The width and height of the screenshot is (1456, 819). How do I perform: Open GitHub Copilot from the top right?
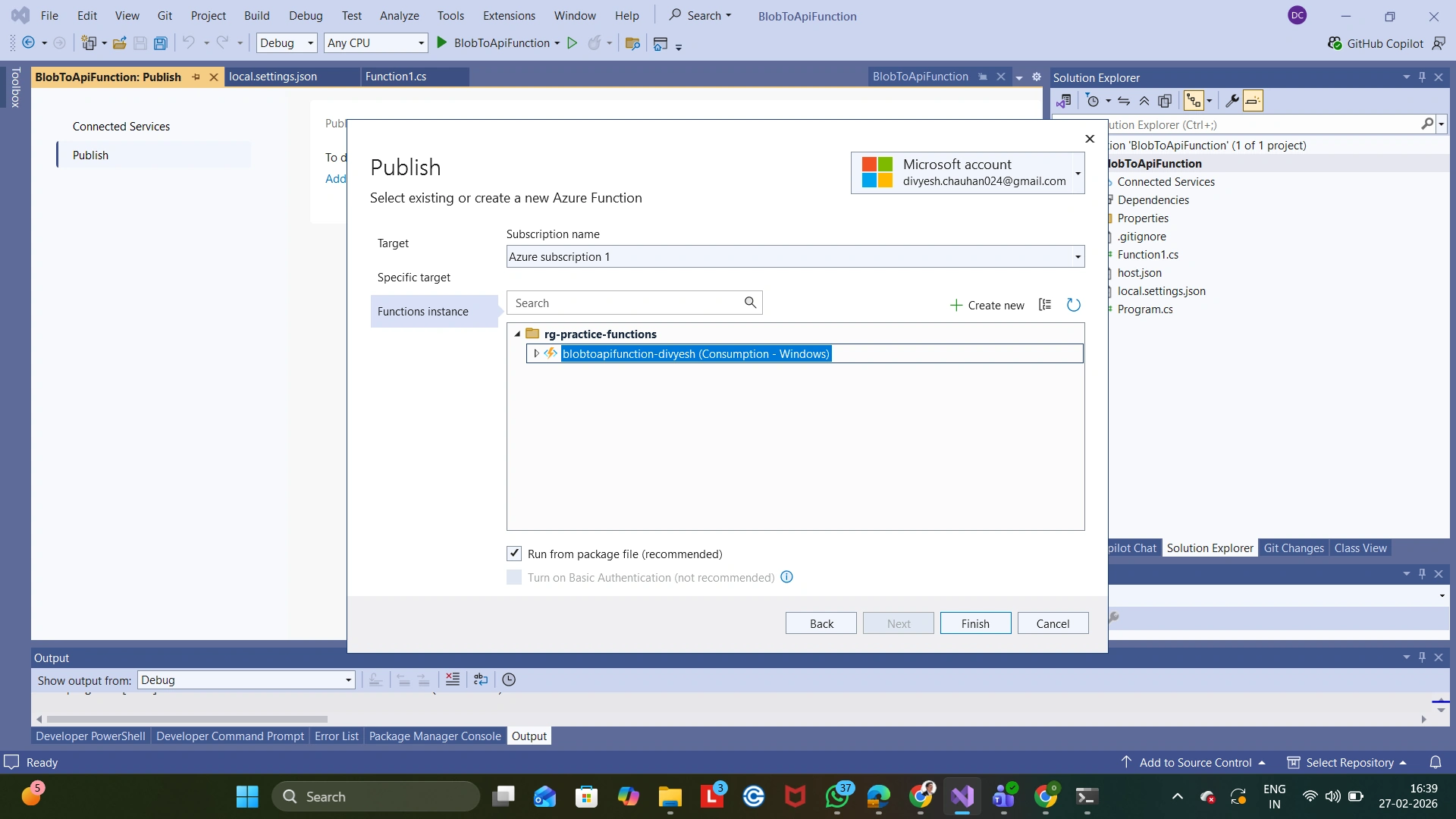click(x=1376, y=43)
